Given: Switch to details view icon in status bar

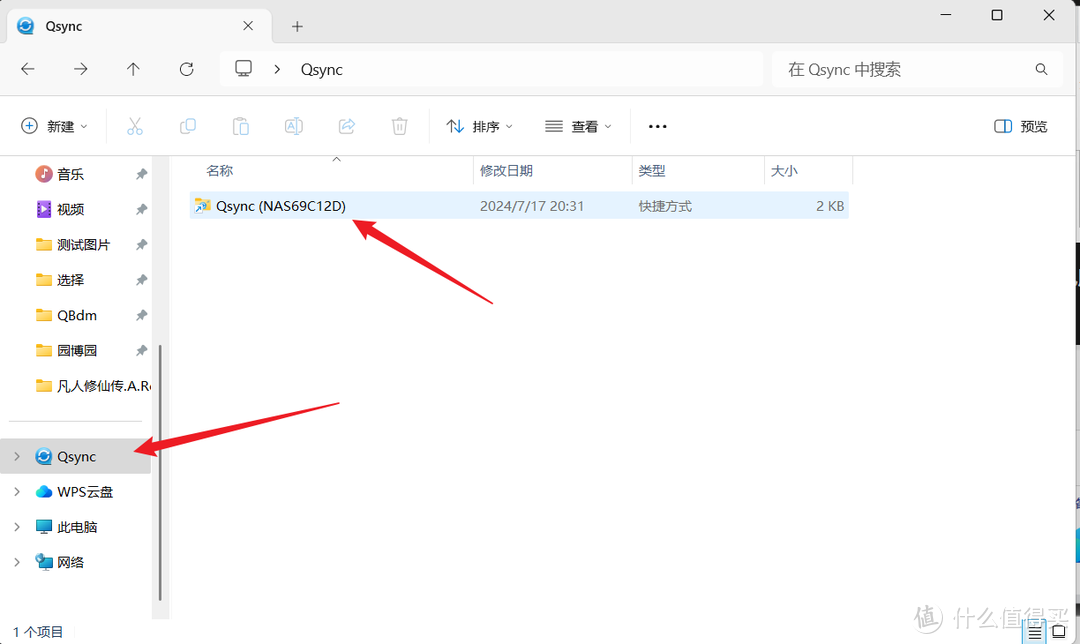Looking at the screenshot, I should [1035, 632].
